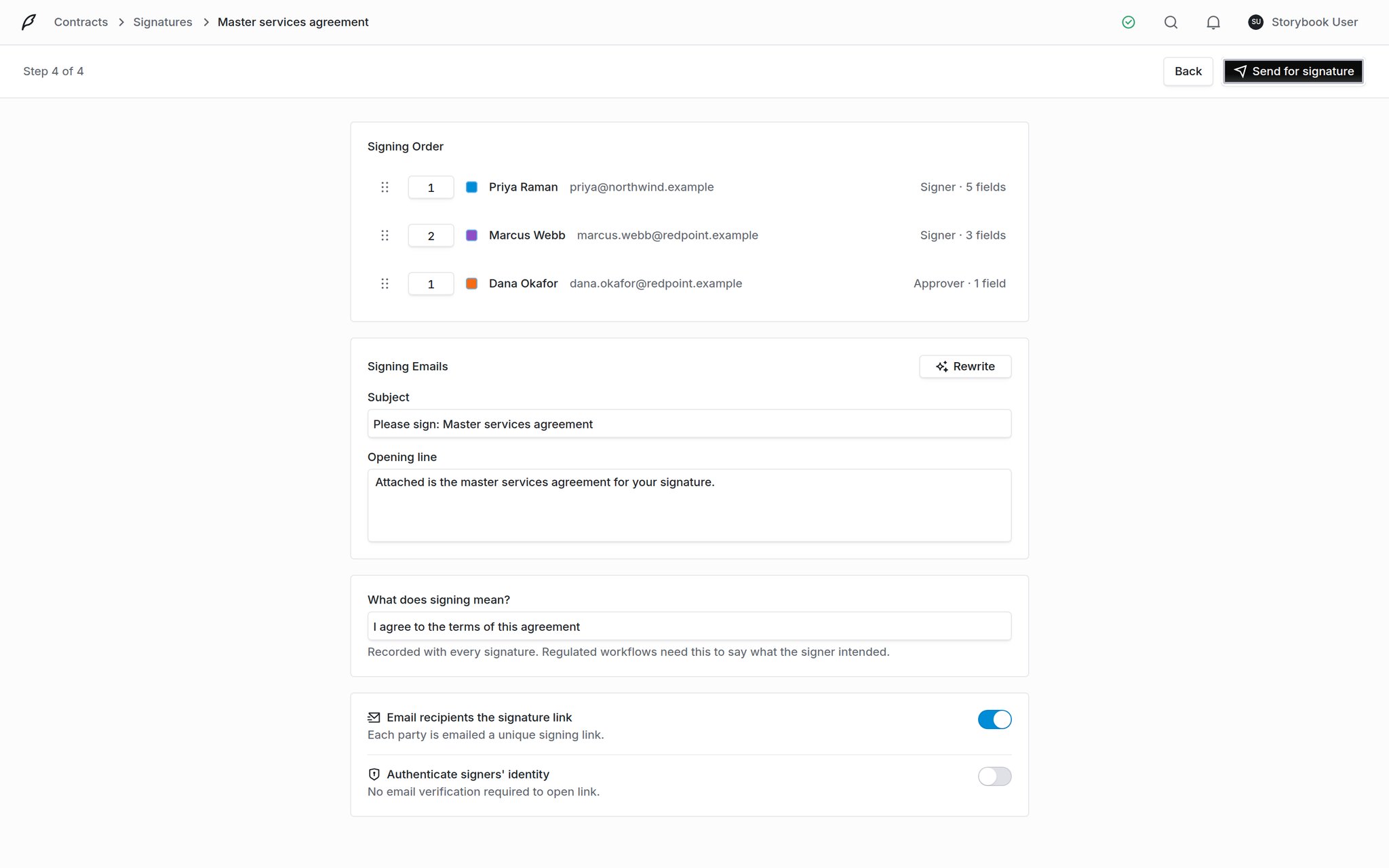This screenshot has width=1389, height=868.
Task: Click 'No email verification required' text
Action: pyautogui.click(x=484, y=792)
